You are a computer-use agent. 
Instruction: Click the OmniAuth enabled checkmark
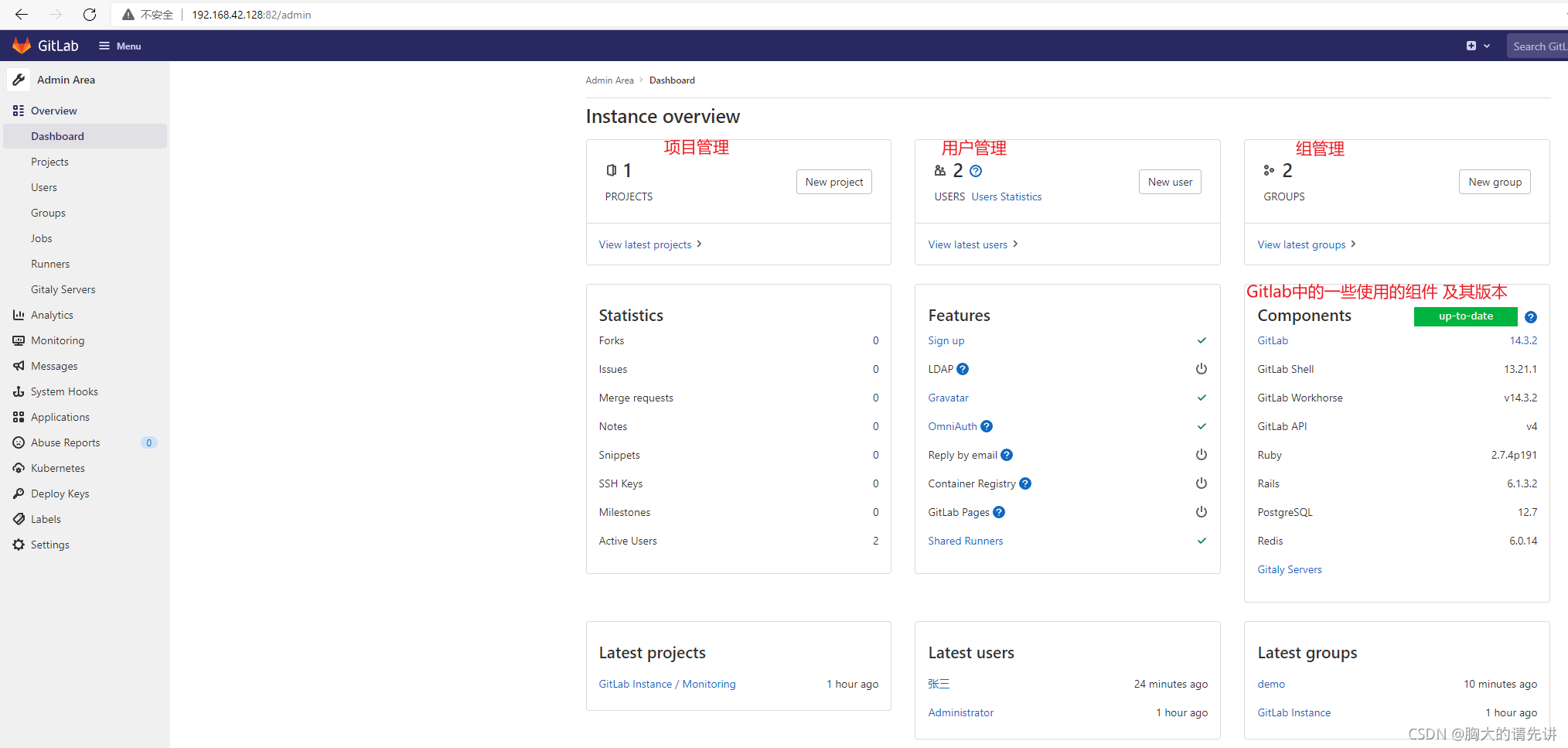click(1202, 426)
